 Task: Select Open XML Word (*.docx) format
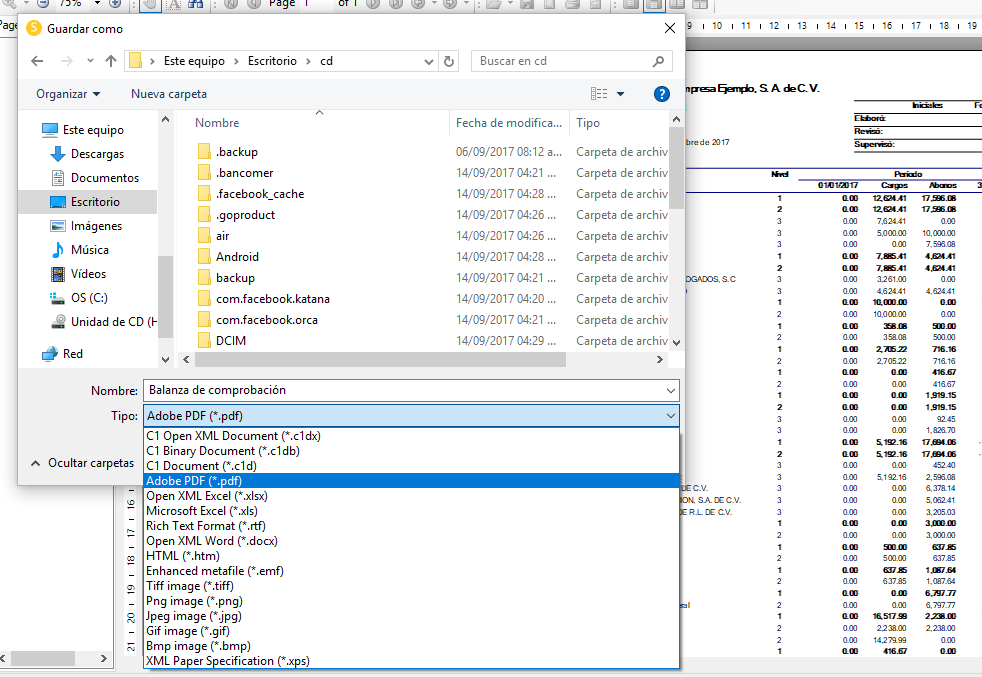click(x=212, y=541)
